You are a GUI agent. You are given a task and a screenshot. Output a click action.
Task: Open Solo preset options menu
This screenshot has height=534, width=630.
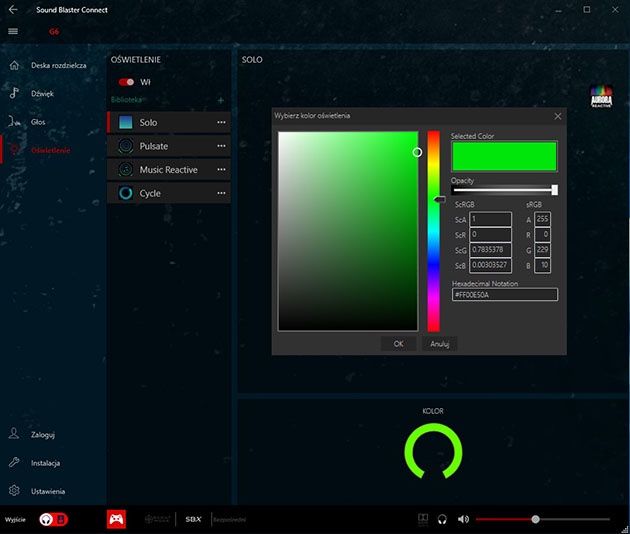point(221,123)
